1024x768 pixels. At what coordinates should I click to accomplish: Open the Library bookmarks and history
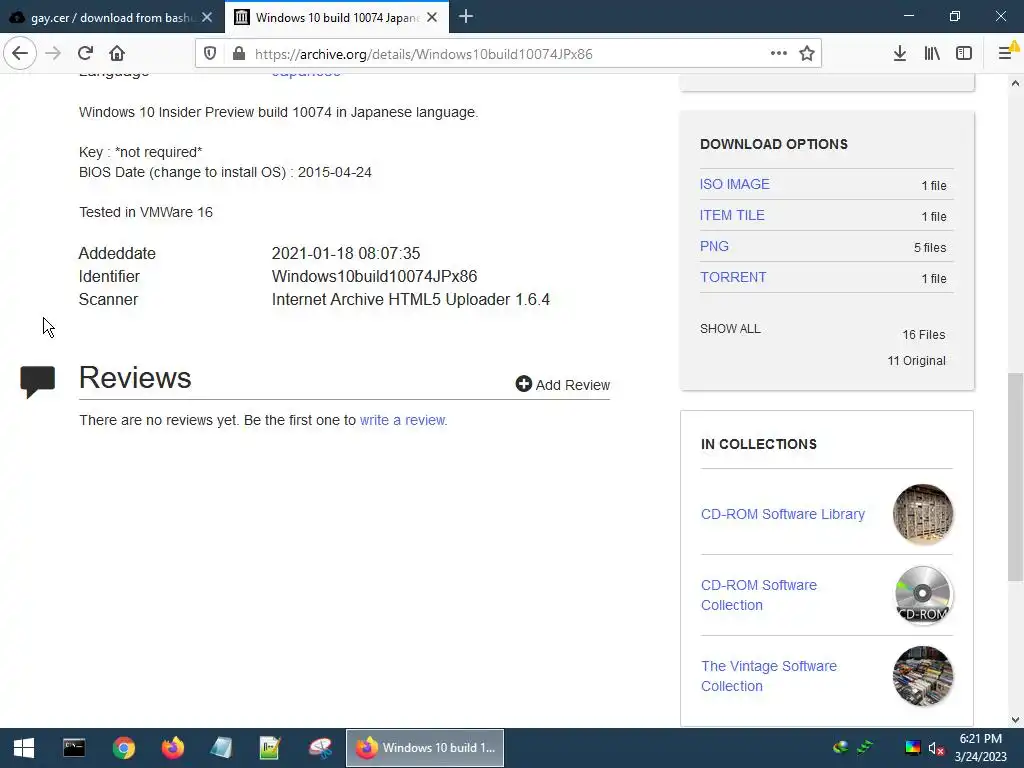coord(932,54)
